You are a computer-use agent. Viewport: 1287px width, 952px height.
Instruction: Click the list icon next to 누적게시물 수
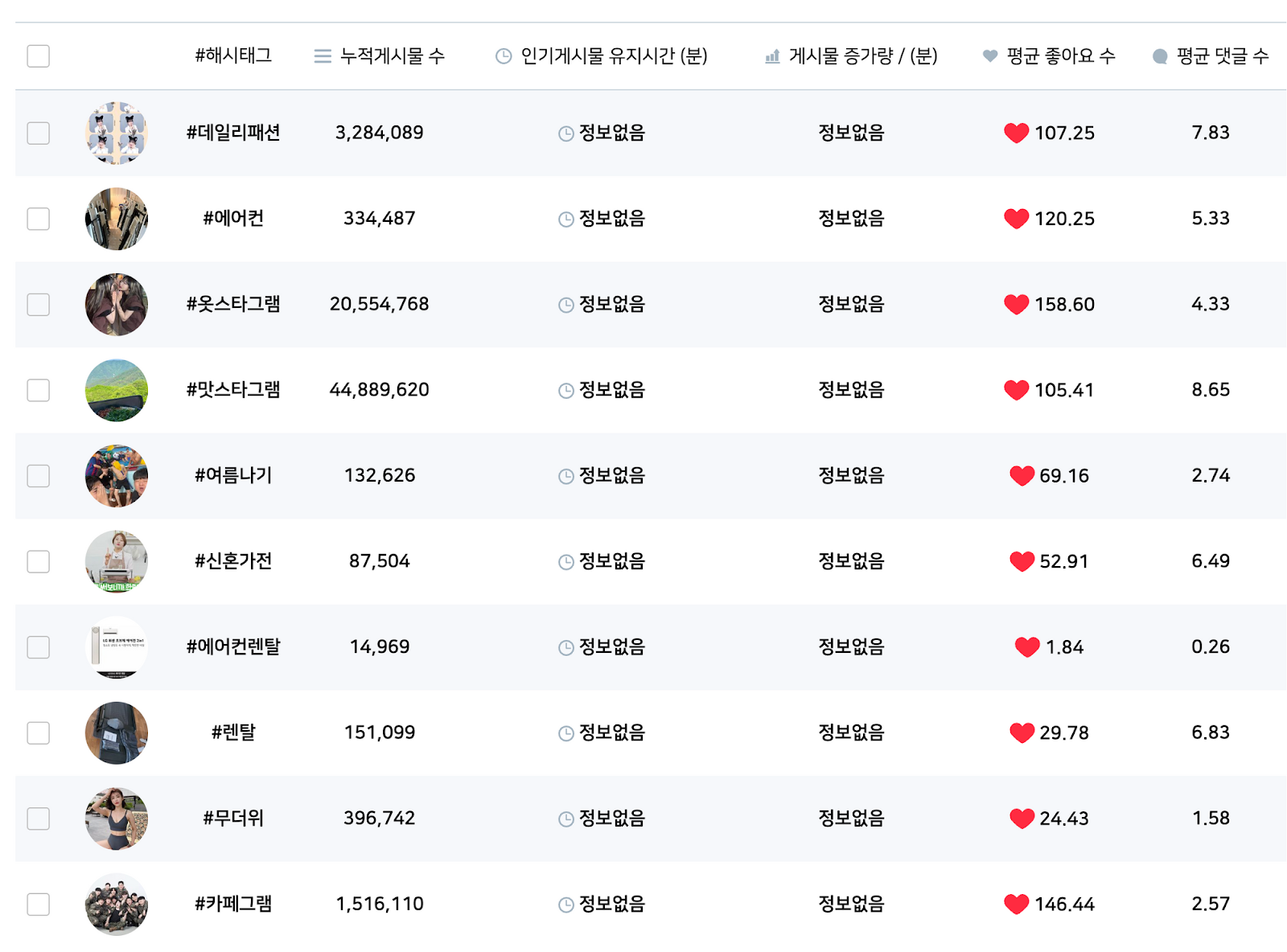pos(323,56)
